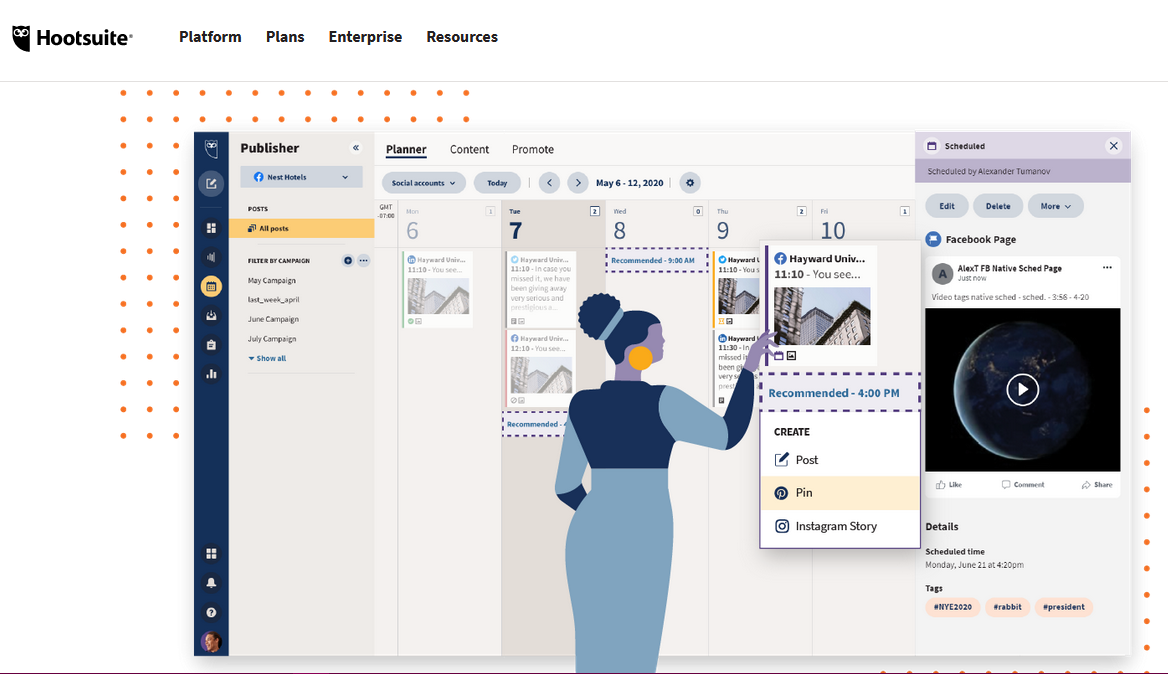Click the Today button
Image resolution: width=1168 pixels, height=674 pixels.
497,182
